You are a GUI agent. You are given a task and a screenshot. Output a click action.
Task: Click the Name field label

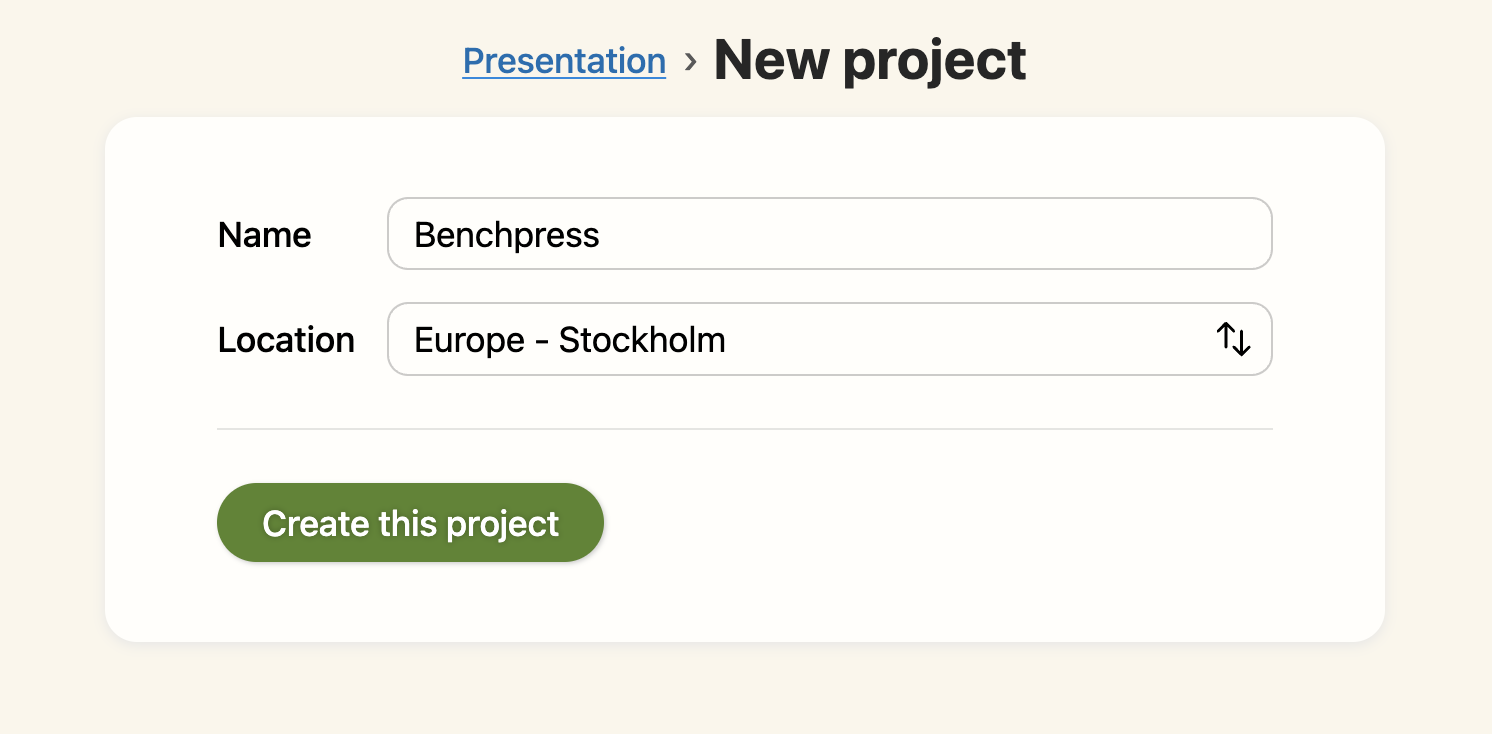coord(264,234)
